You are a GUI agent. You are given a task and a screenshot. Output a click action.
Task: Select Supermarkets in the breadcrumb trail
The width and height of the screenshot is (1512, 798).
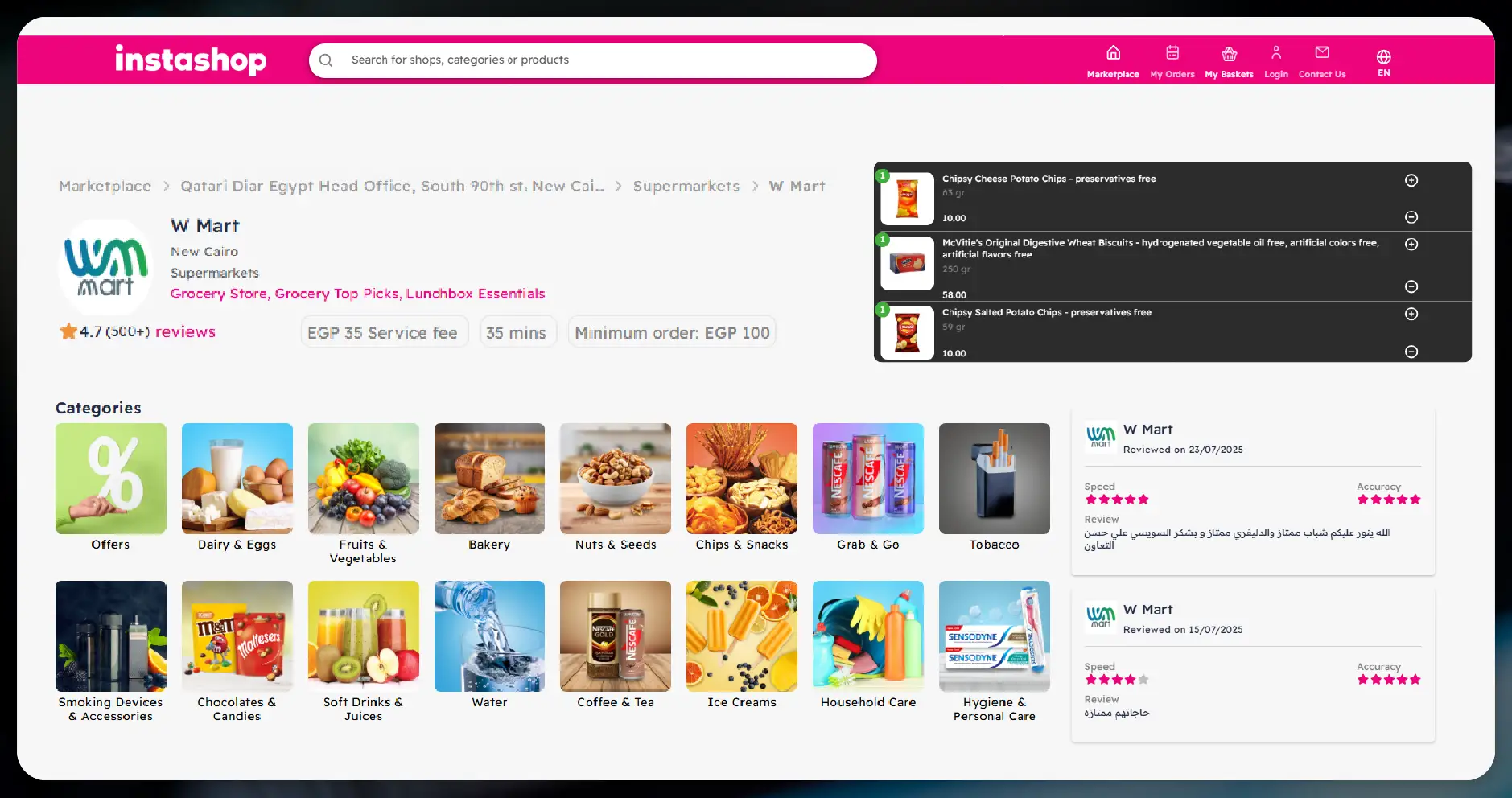tap(686, 186)
